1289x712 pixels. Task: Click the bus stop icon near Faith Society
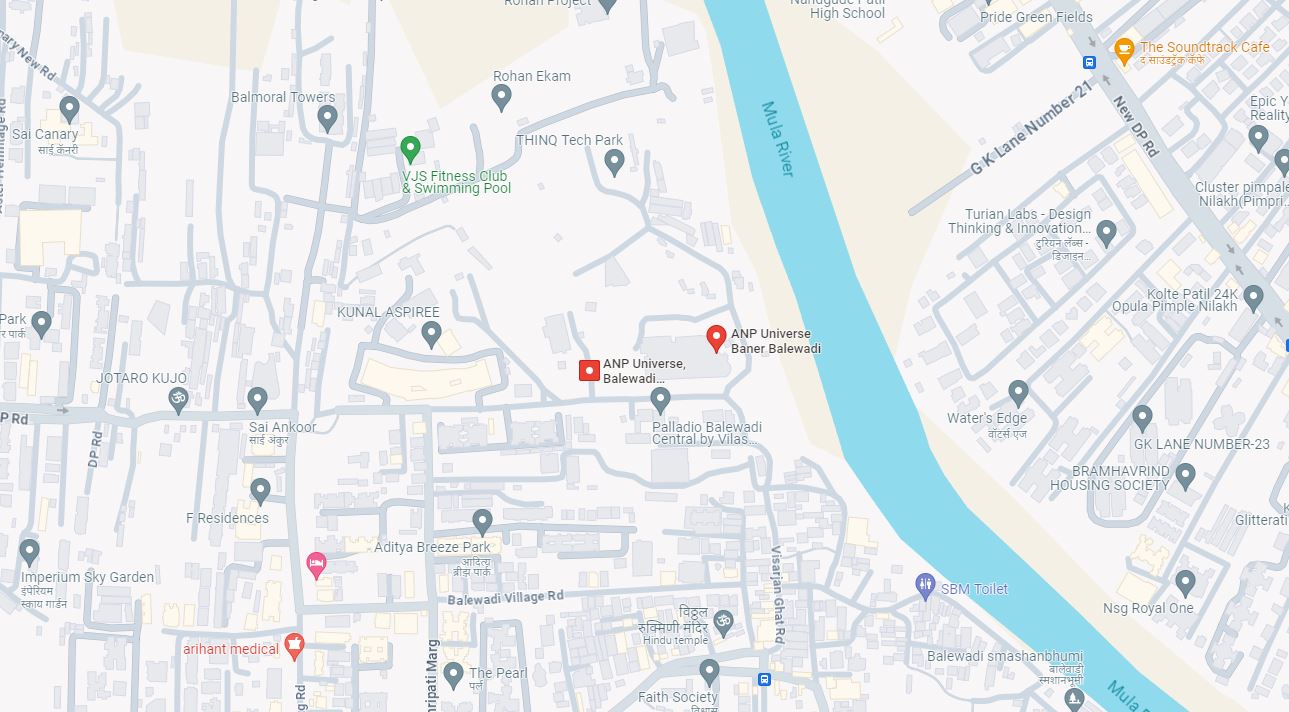click(764, 680)
